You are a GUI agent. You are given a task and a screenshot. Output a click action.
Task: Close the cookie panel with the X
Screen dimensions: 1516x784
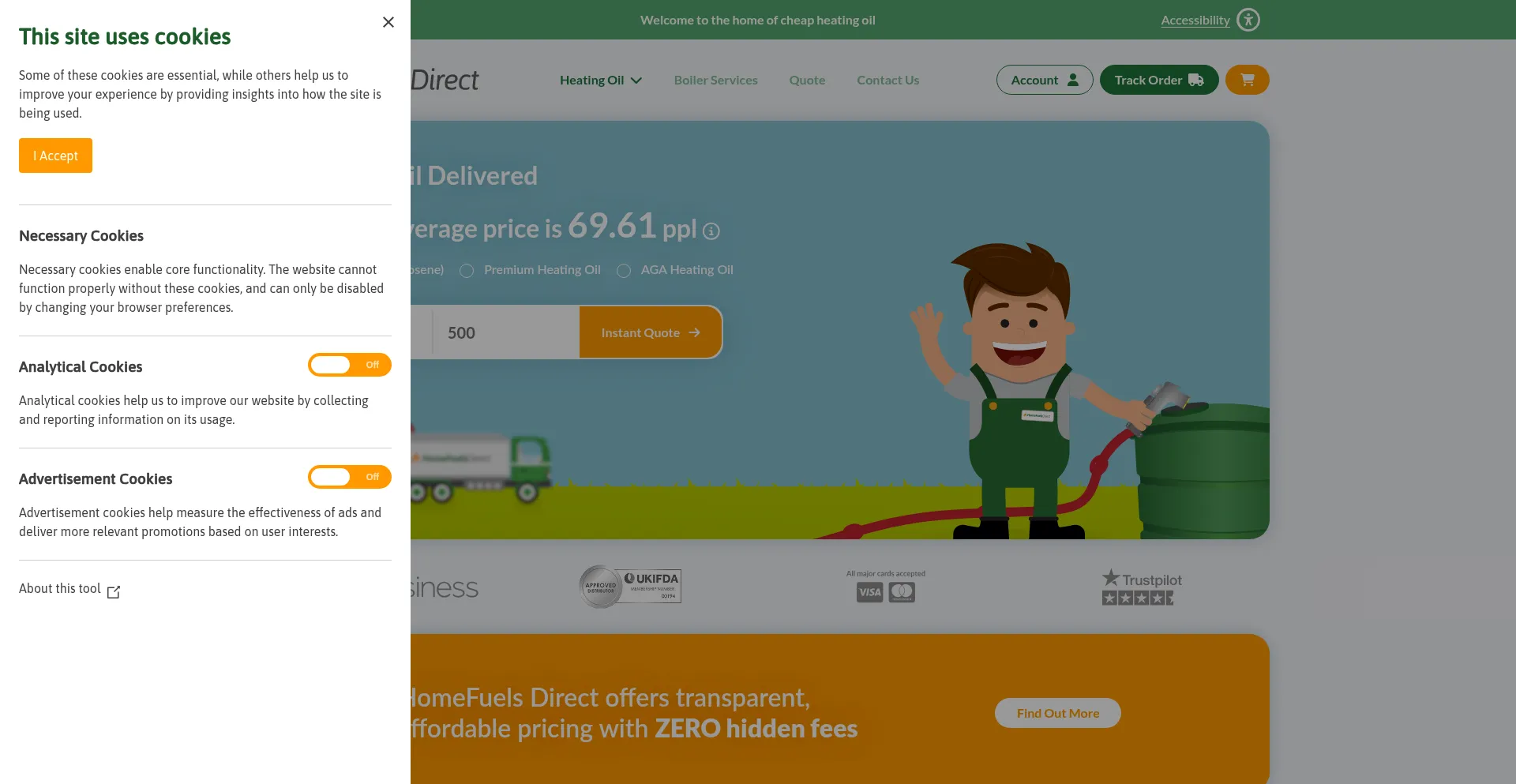click(388, 22)
